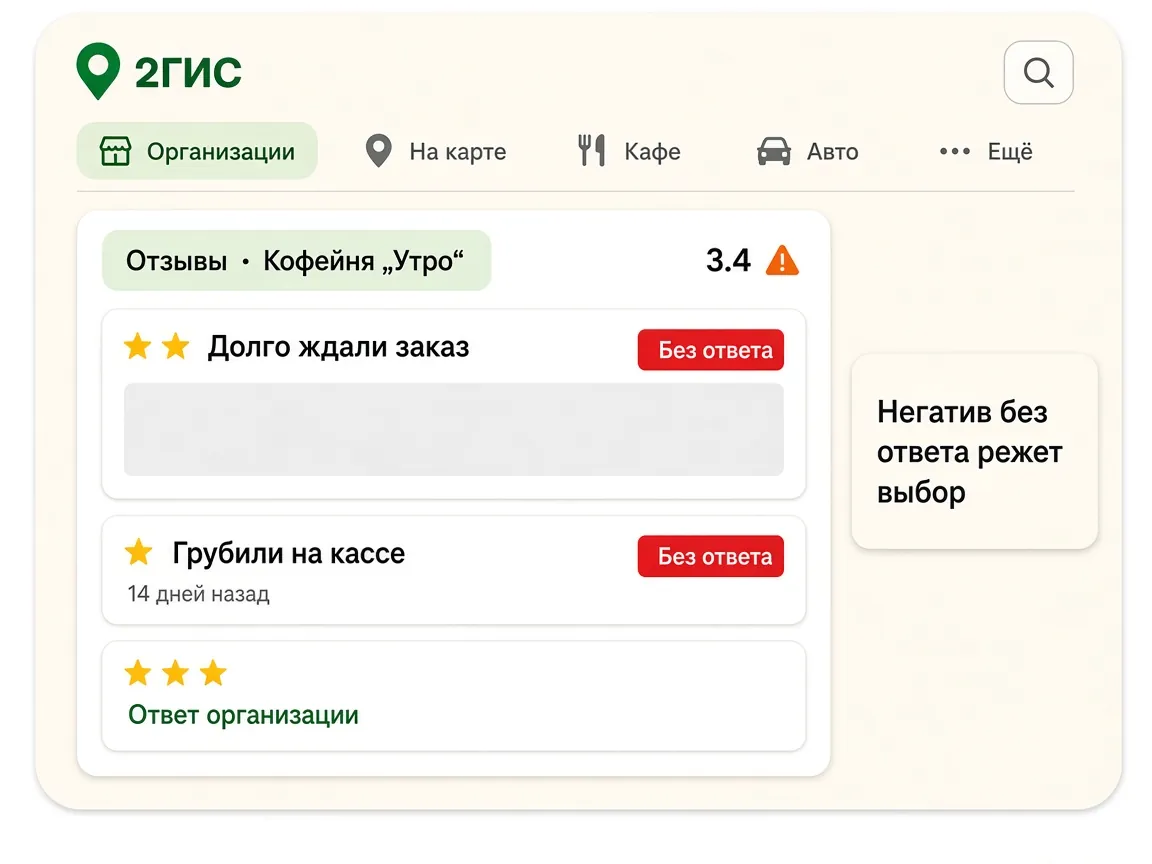Screen dimensions: 1152x864
Task: Click the grey blurred review text block
Action: [x=453, y=429]
